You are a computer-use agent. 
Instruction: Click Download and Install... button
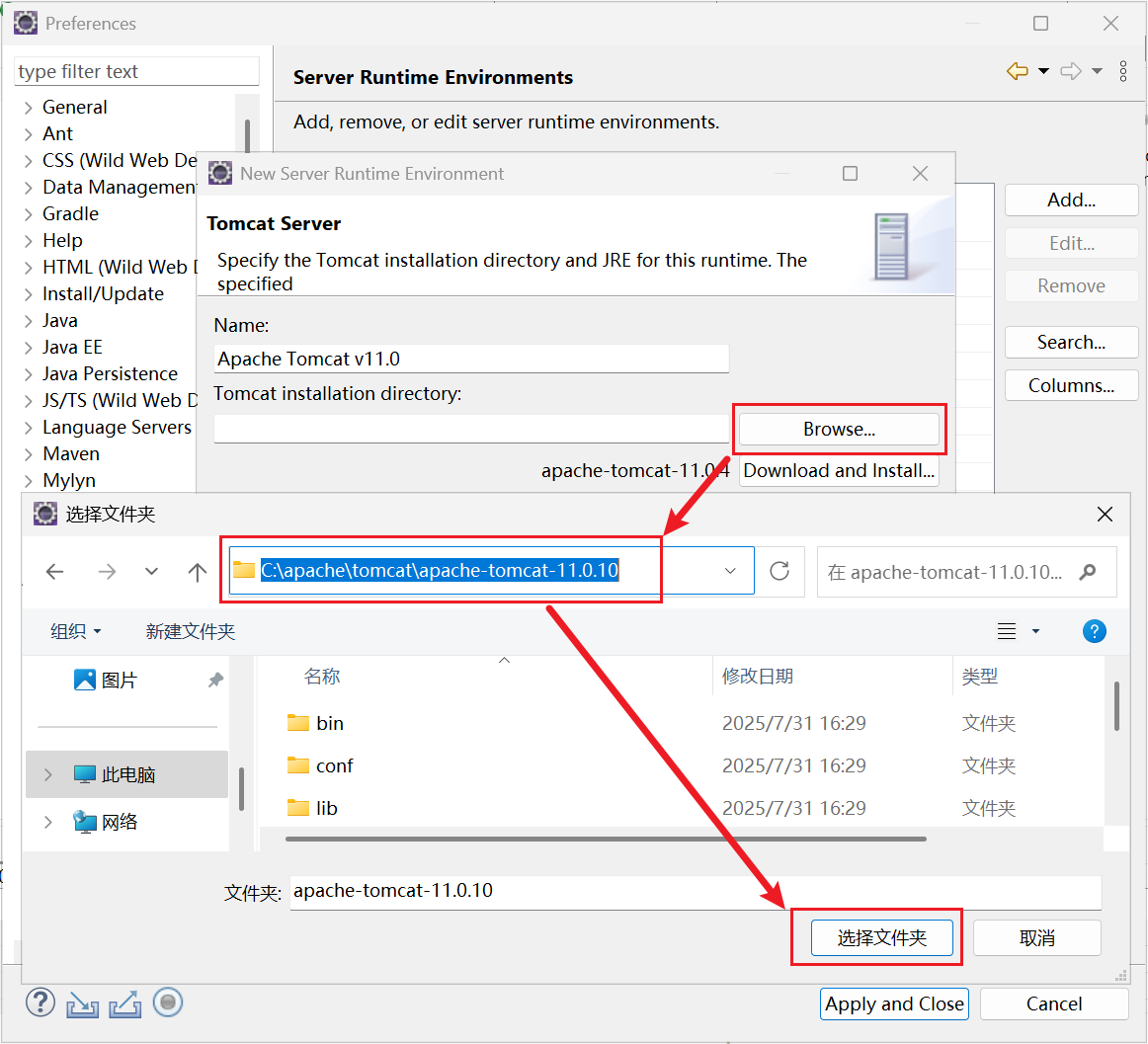coord(839,471)
